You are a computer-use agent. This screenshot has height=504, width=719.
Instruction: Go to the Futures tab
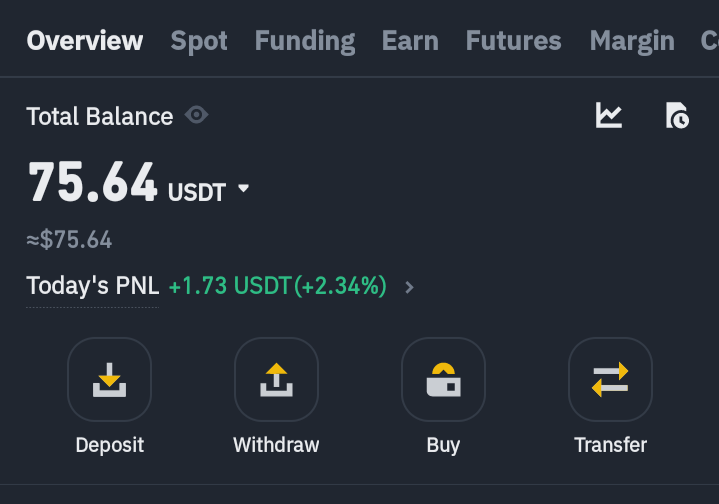[514, 41]
